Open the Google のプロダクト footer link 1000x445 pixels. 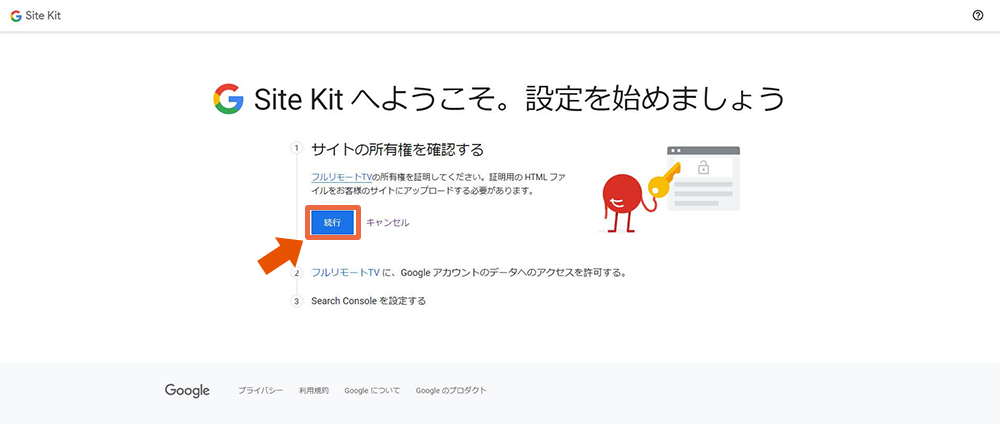pos(451,390)
